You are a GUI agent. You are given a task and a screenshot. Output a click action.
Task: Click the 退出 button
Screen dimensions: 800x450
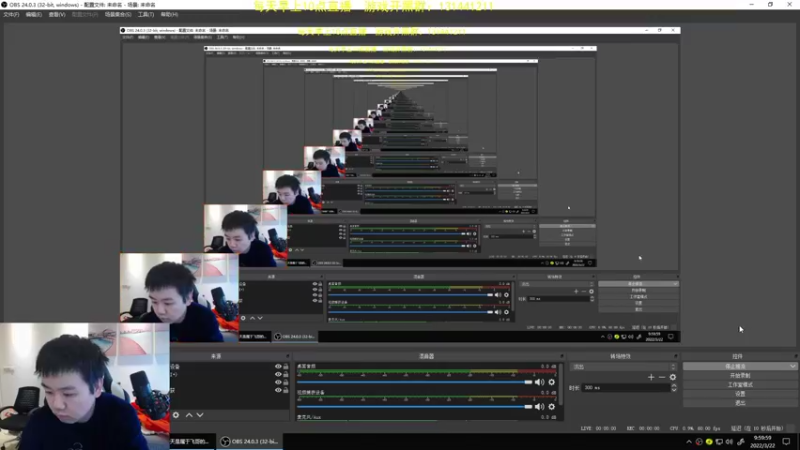point(740,403)
